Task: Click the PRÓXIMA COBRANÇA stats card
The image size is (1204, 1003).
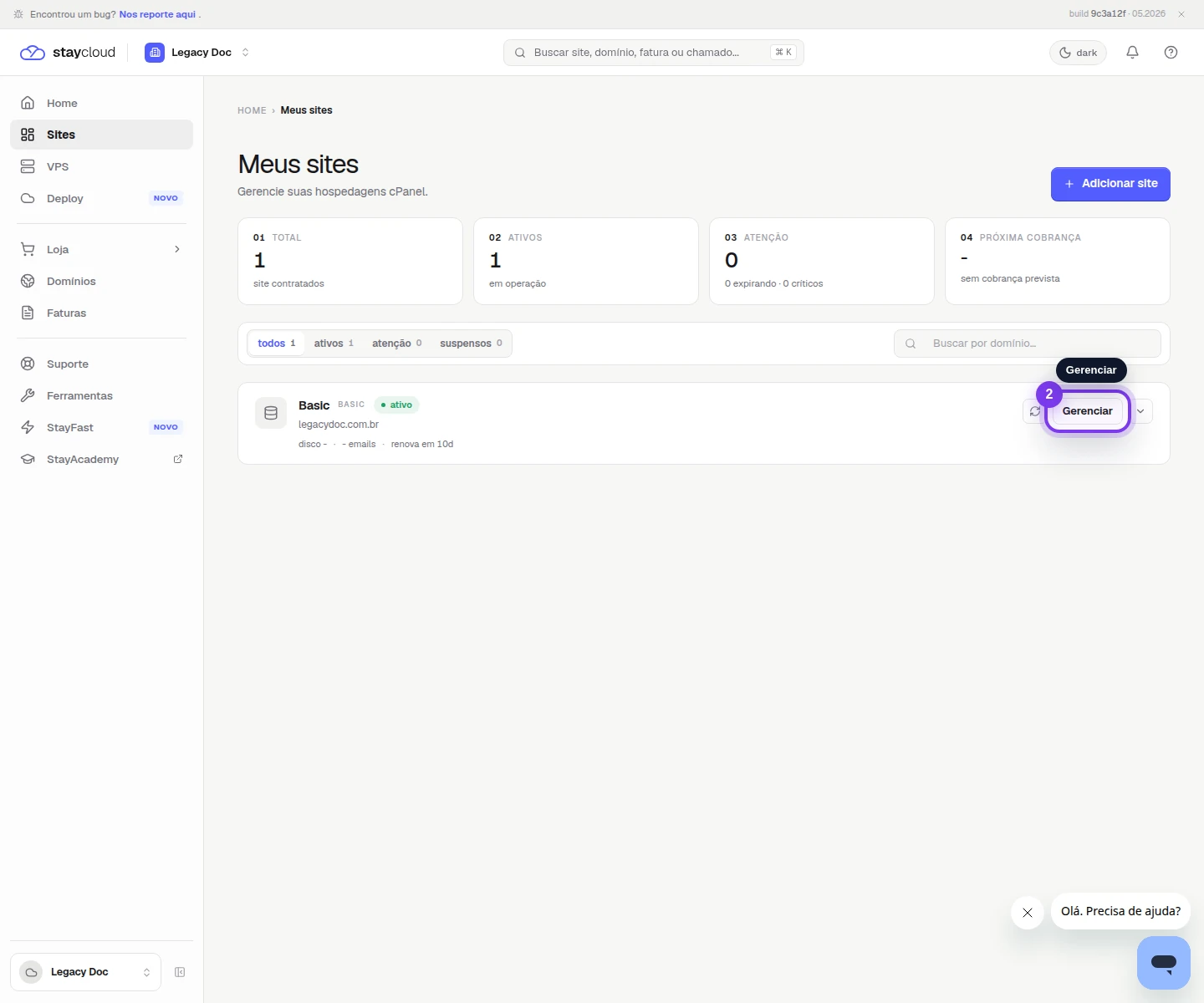Action: (1058, 262)
